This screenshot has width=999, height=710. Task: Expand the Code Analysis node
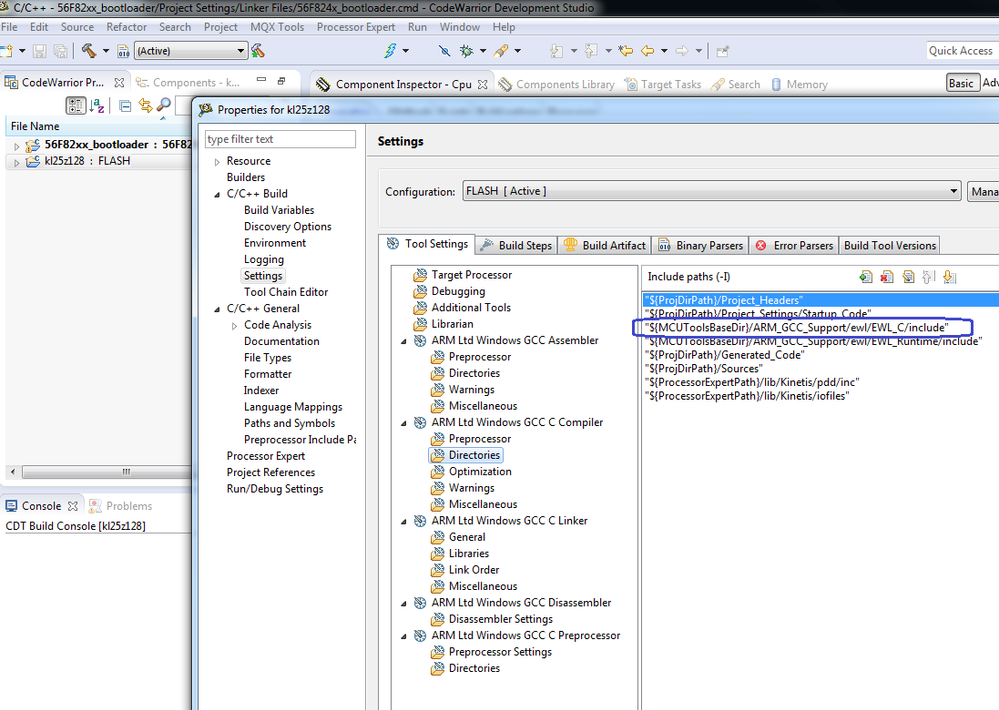coord(234,326)
